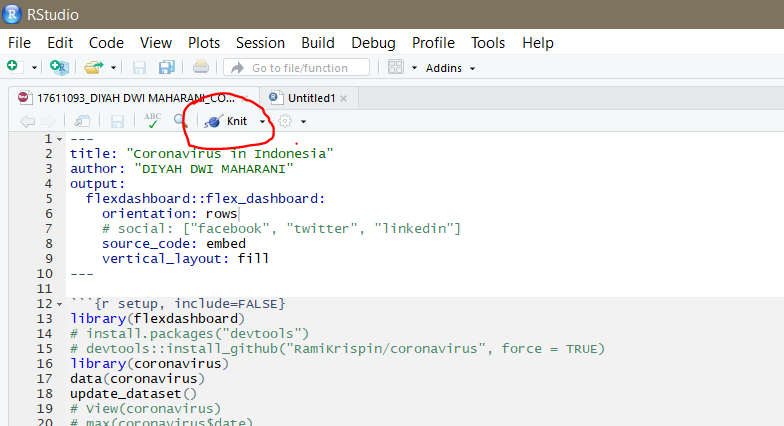Collapse the YAML header fold arrow at line 1

pyautogui.click(x=60, y=139)
